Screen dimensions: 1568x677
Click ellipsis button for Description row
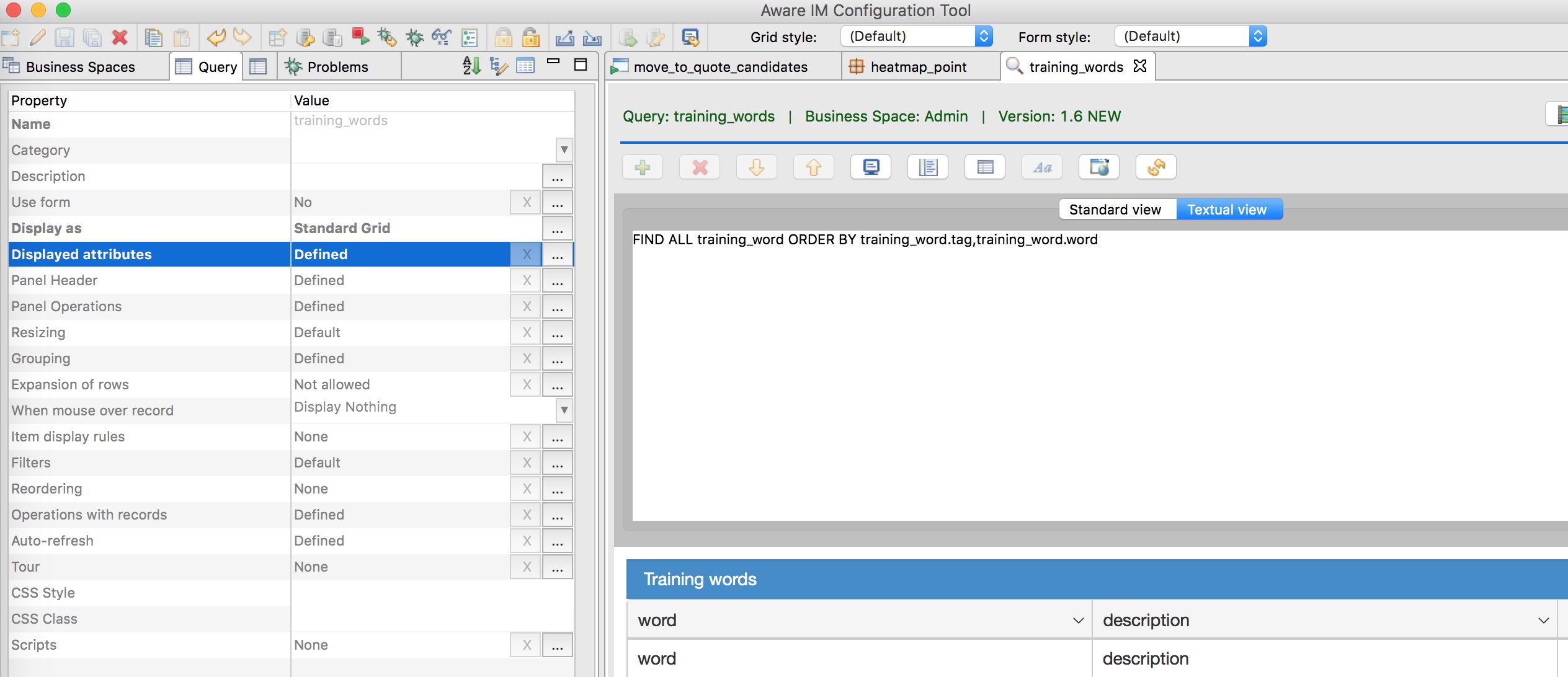point(558,176)
